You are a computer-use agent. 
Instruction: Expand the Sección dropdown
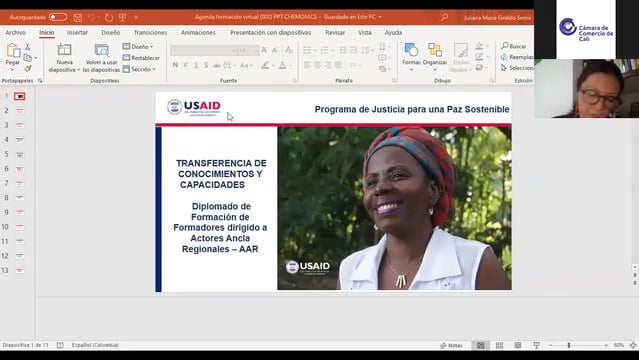point(139,69)
